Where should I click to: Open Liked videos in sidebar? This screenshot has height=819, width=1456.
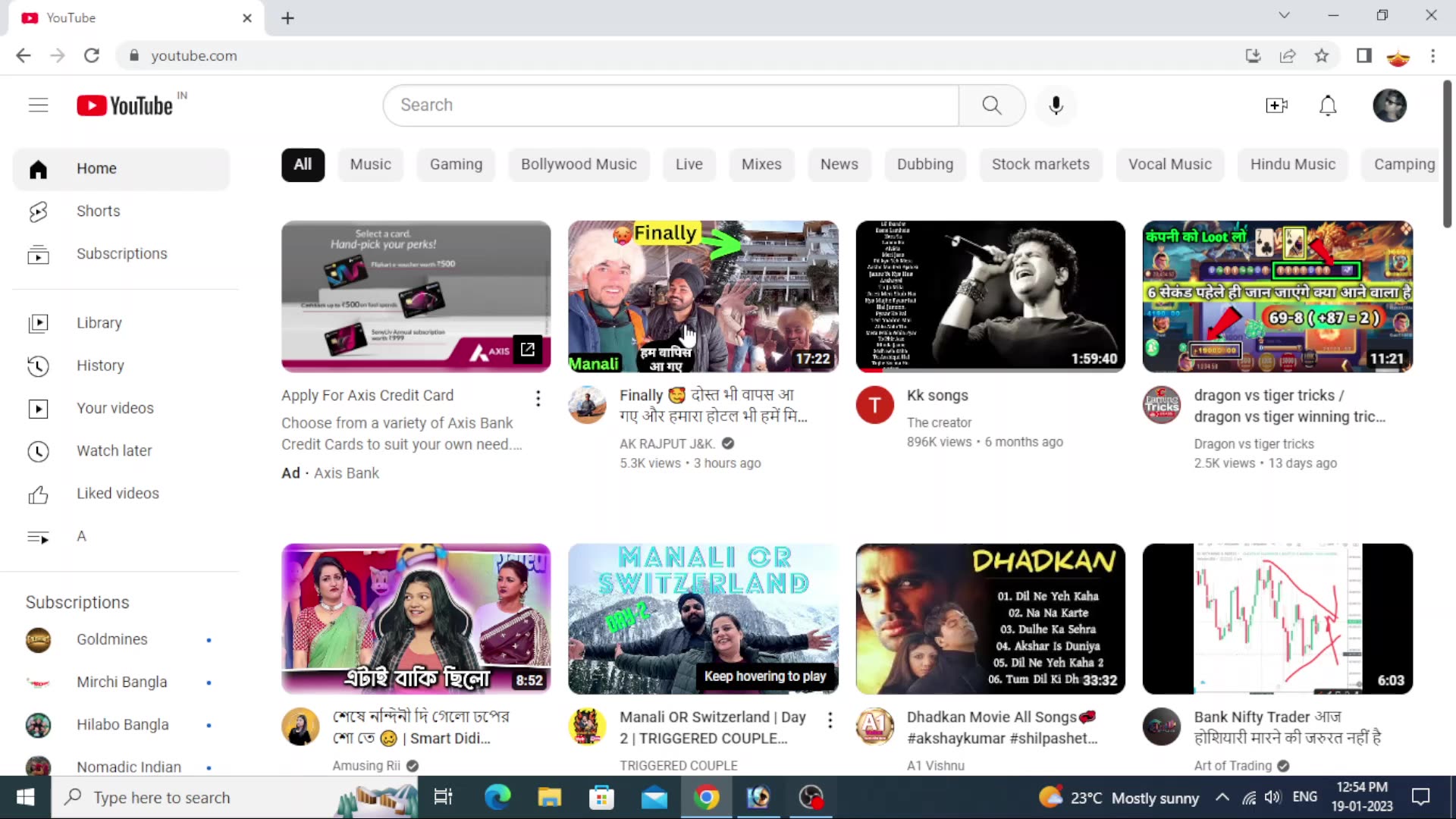(118, 493)
